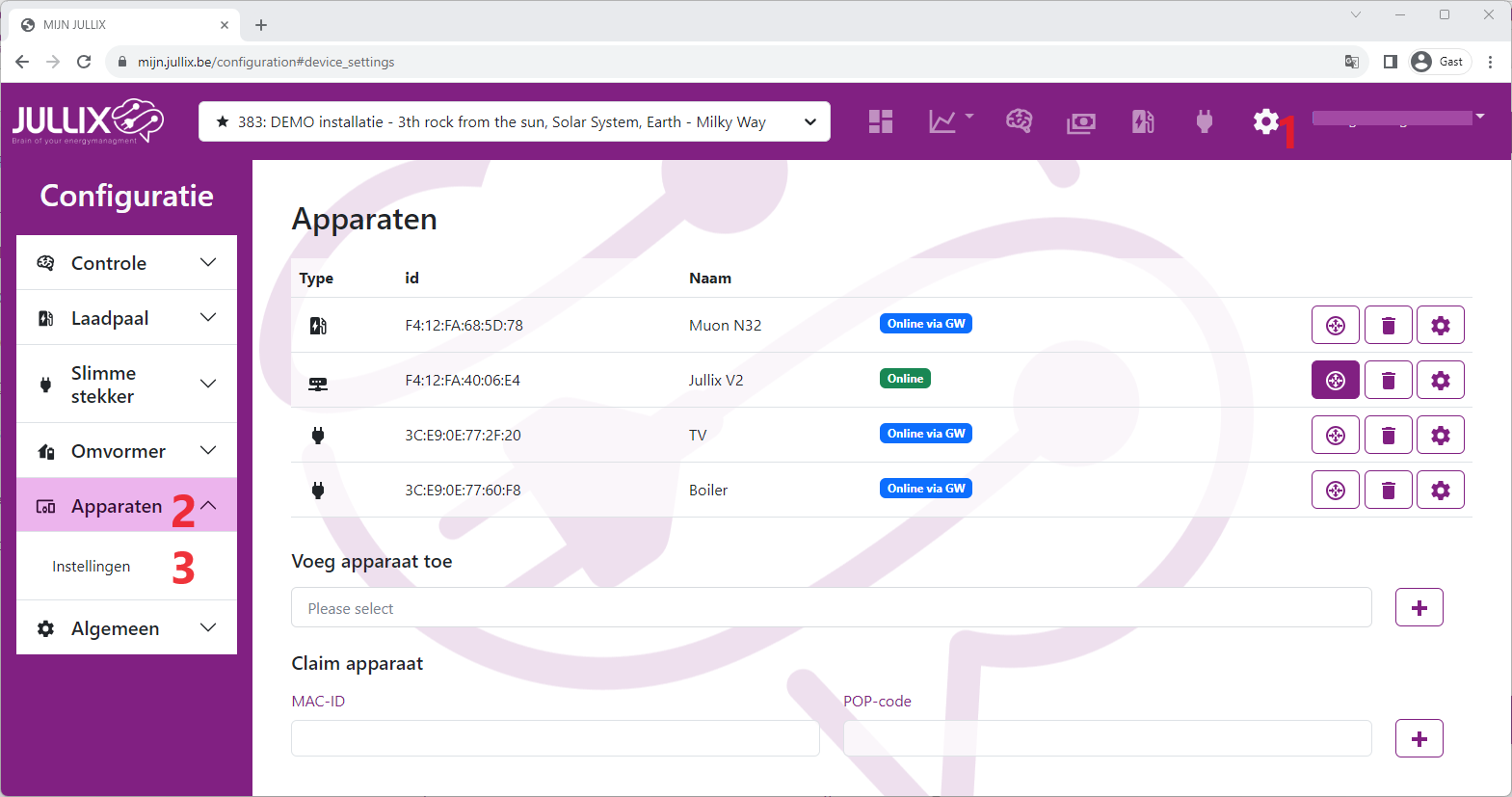1512x797 pixels.
Task: Click the settings gear in purple header
Action: tap(1265, 121)
